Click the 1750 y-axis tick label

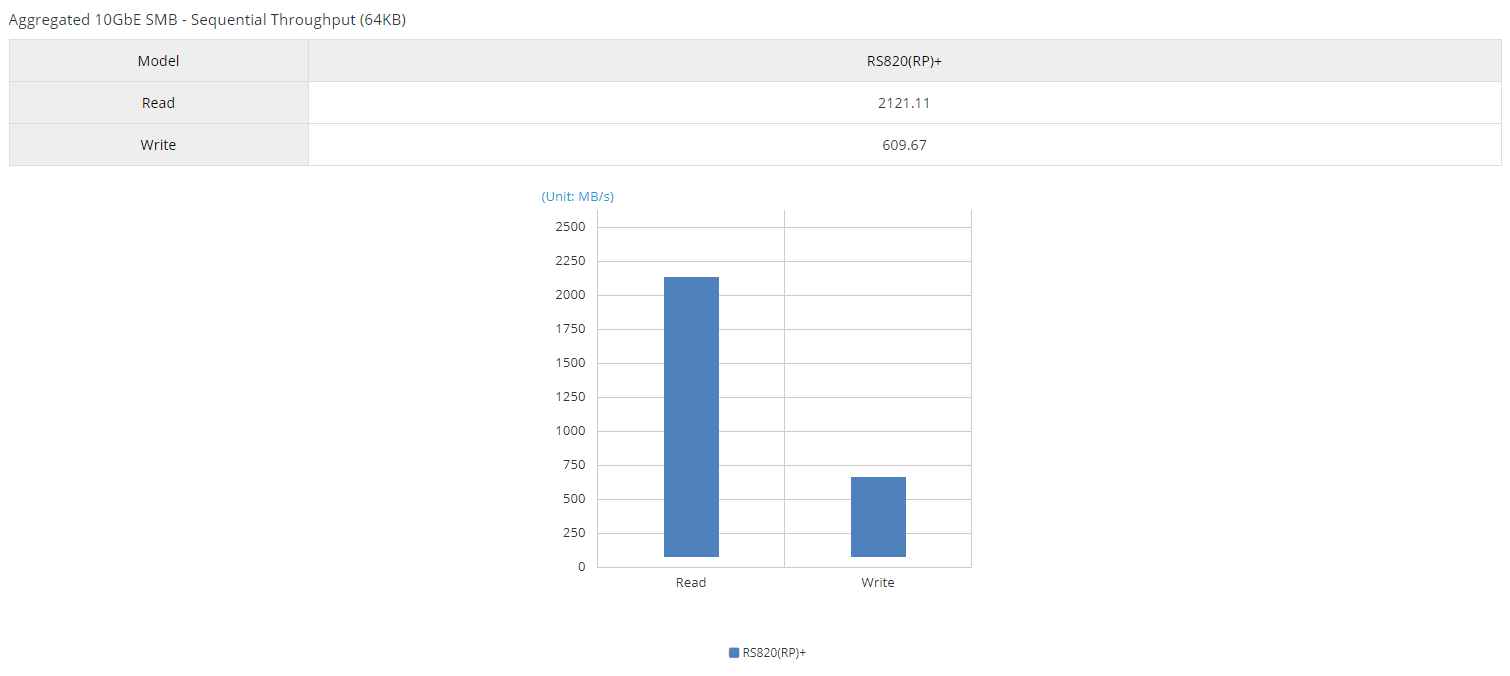click(570, 329)
